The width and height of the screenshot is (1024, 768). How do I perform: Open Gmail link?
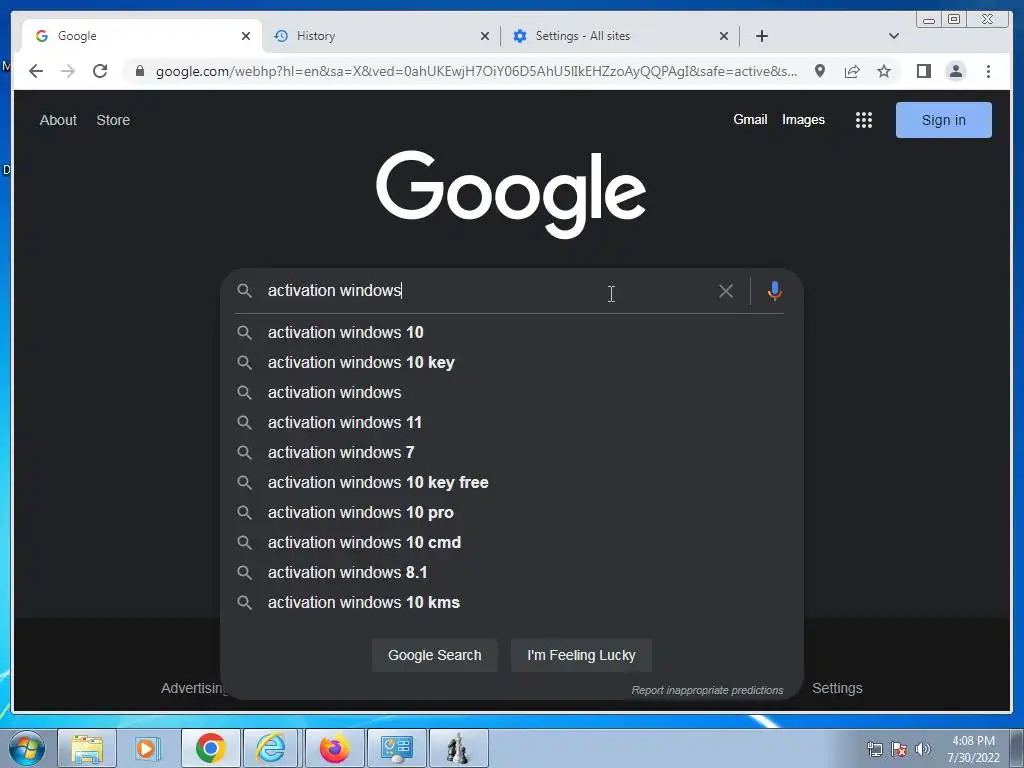point(750,120)
